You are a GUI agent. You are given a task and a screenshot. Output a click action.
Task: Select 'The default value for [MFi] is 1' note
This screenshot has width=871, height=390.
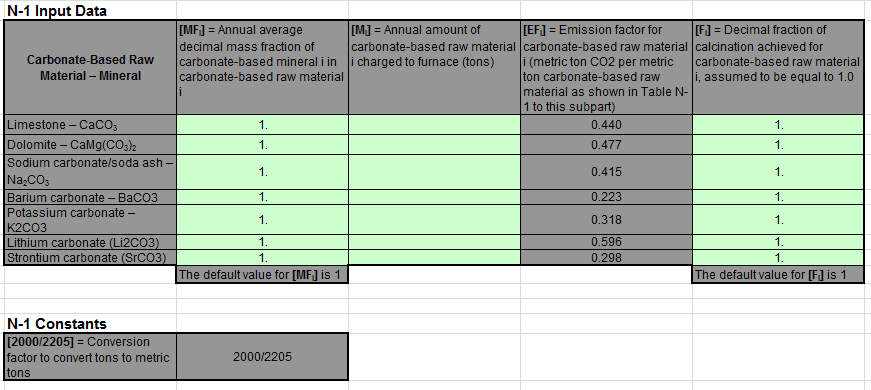pos(262,274)
